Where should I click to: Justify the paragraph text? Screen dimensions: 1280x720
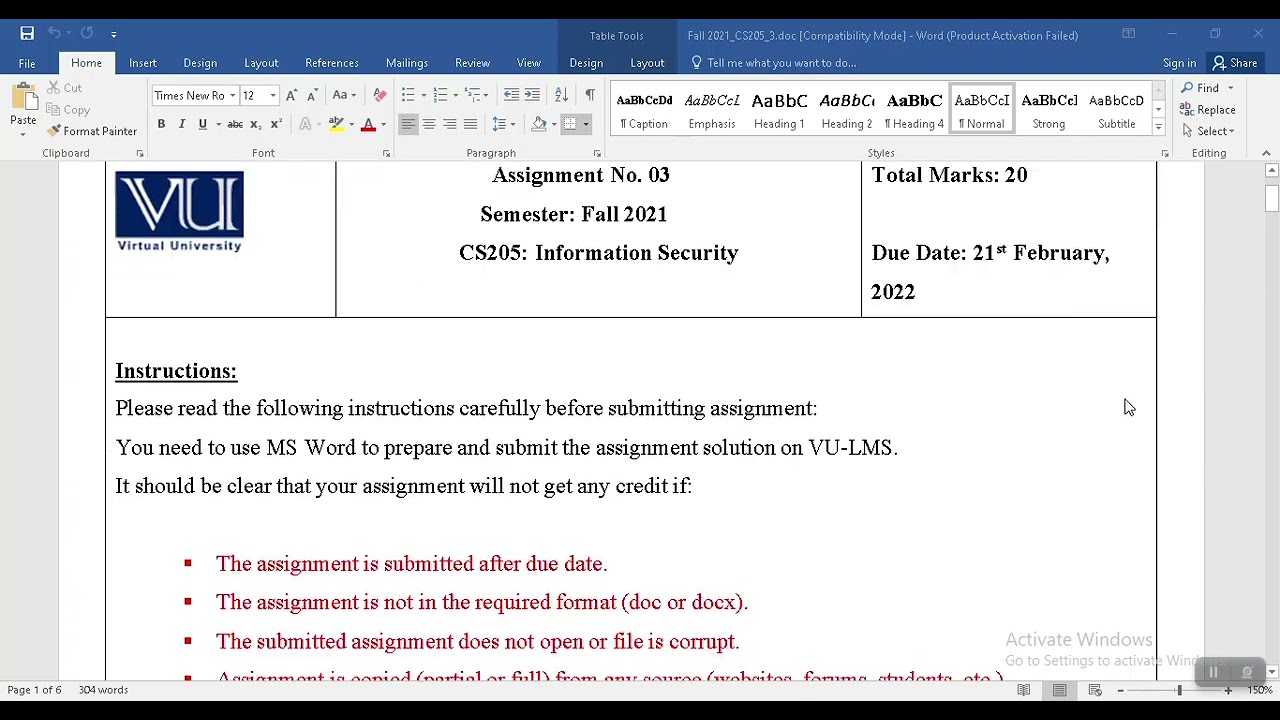pyautogui.click(x=470, y=124)
